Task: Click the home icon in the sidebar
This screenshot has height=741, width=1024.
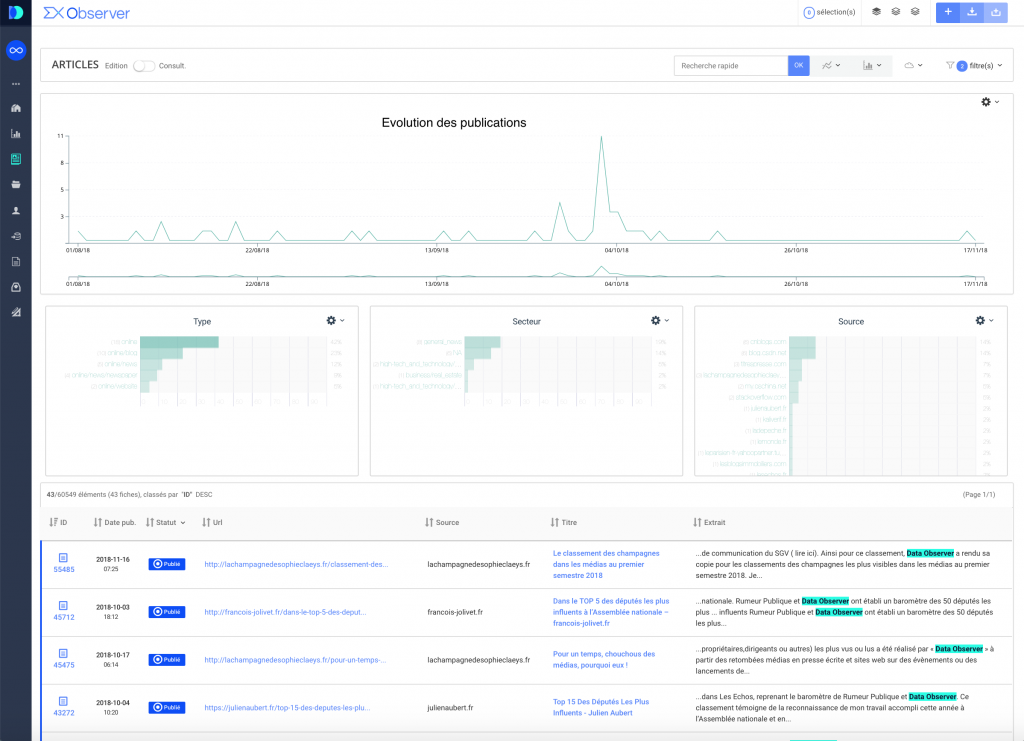Action: pos(15,108)
